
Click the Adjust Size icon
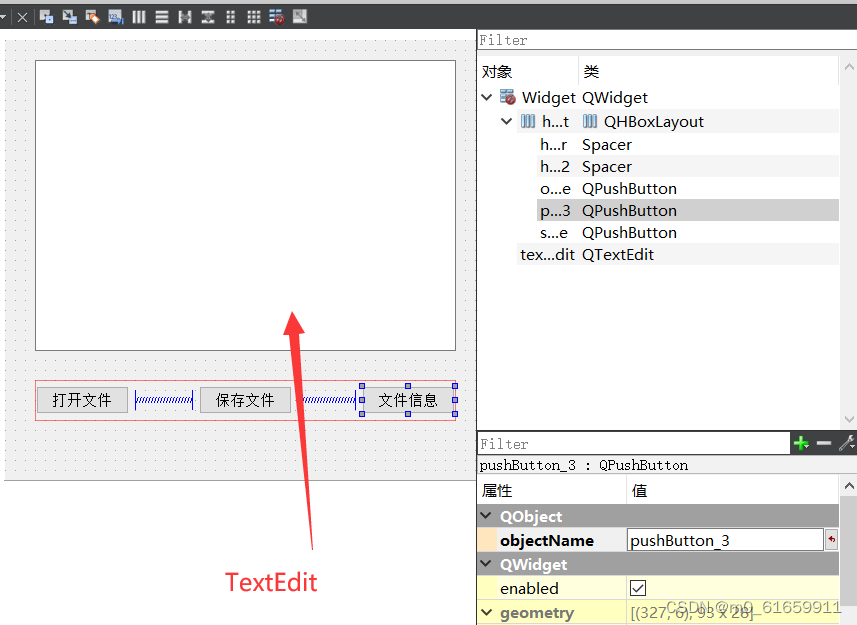pyautogui.click(x=298, y=16)
